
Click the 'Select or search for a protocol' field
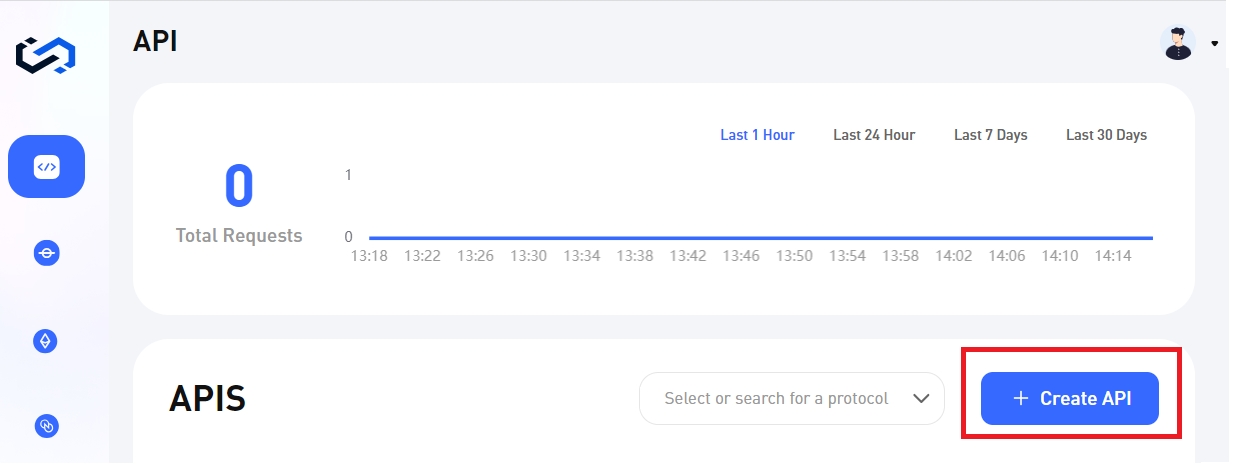click(x=776, y=398)
